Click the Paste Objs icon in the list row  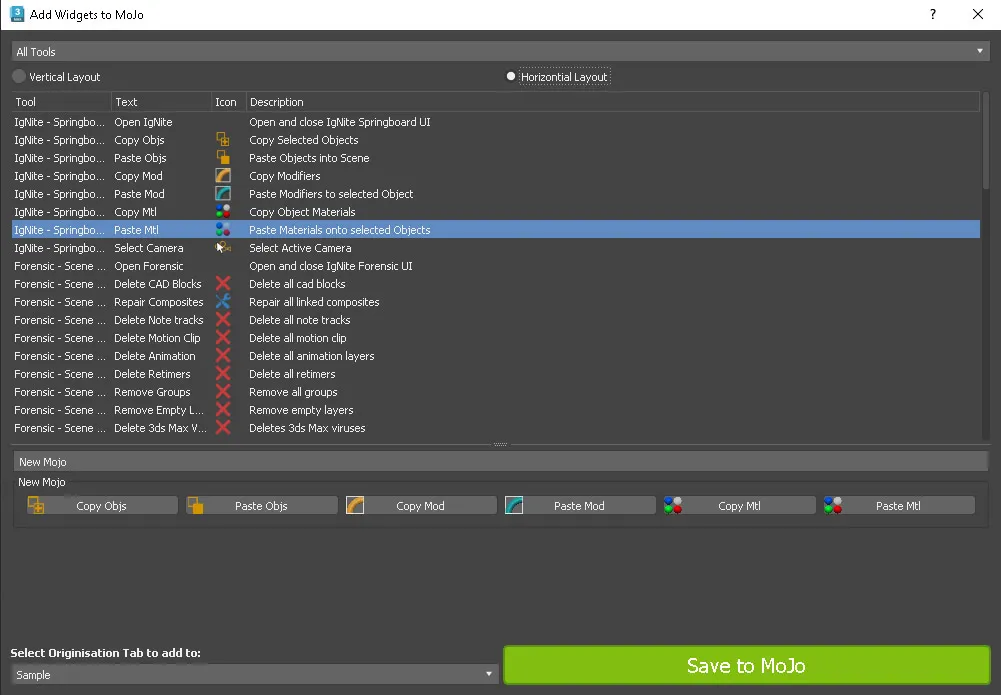point(223,158)
